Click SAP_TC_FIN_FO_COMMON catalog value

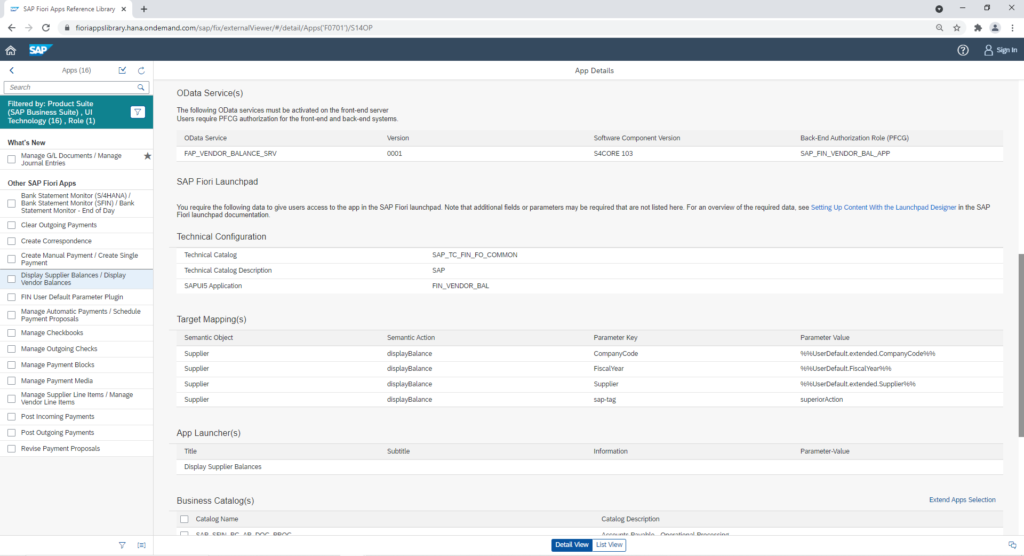coord(474,255)
